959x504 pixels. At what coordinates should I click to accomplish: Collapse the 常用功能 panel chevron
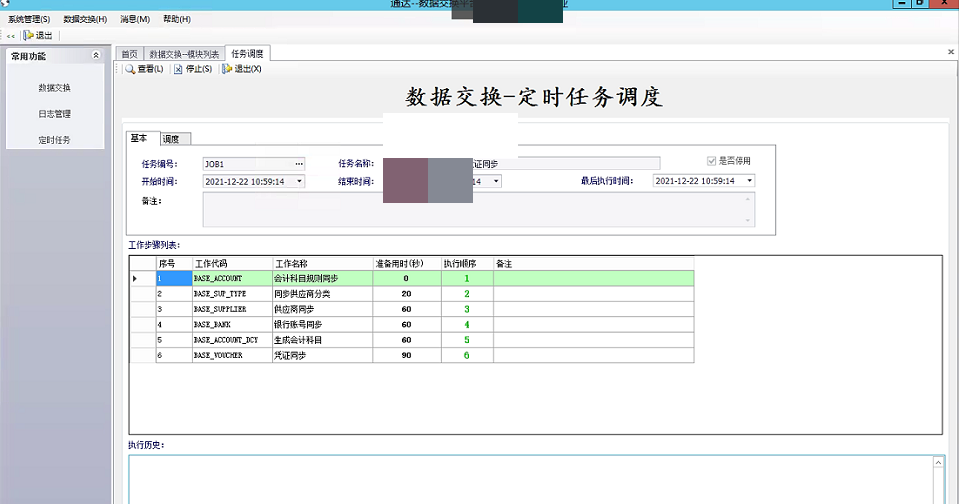coord(95,56)
